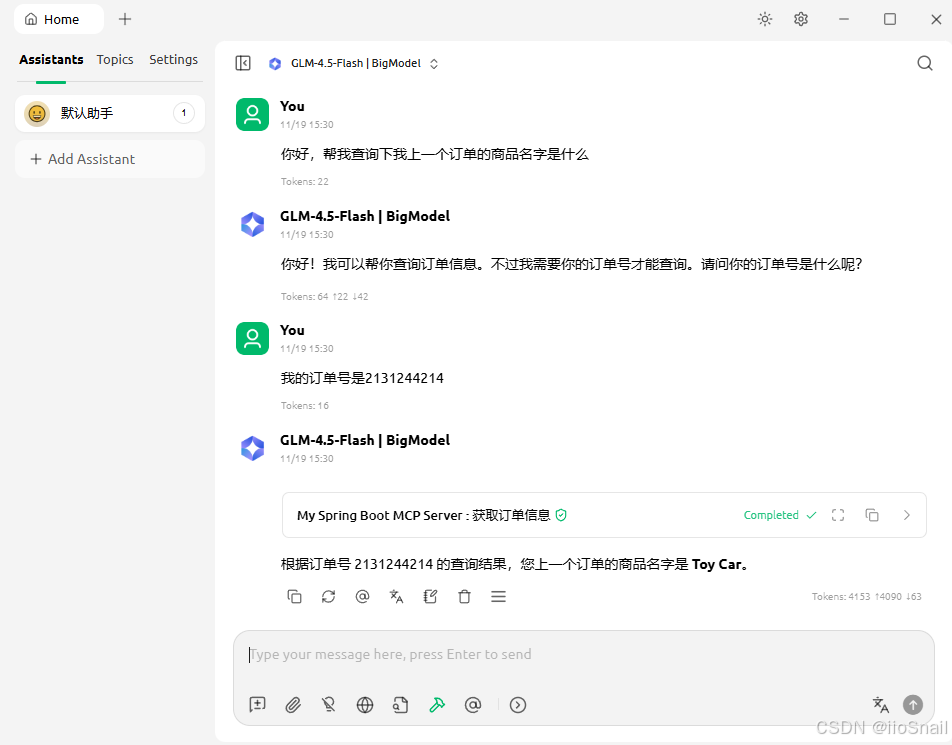Screen dimensions: 952x745
Task: Attach a file with the paperclip icon
Action: (x=293, y=704)
